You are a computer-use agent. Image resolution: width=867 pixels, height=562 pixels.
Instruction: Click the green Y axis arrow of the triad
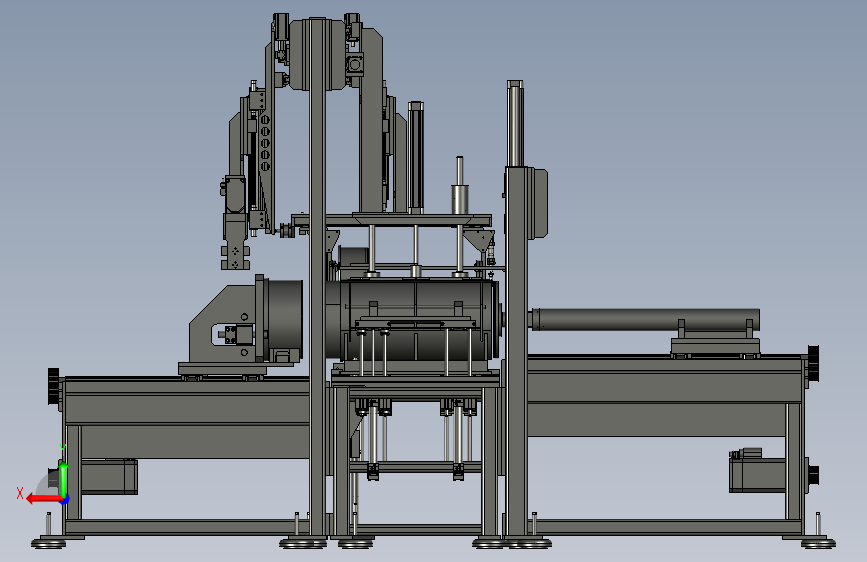click(x=64, y=480)
